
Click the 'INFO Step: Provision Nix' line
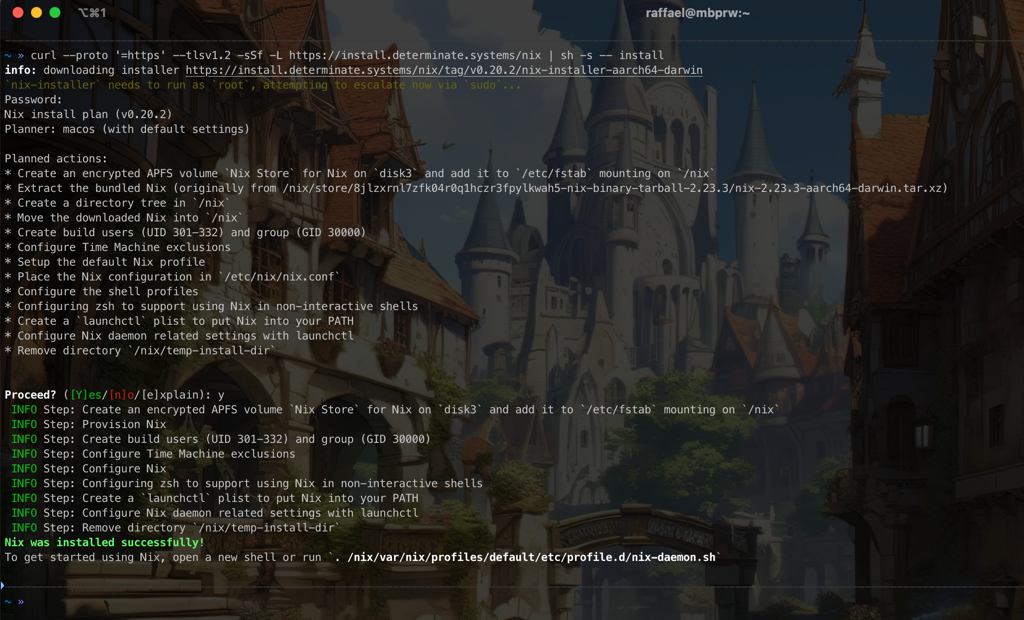click(x=88, y=424)
